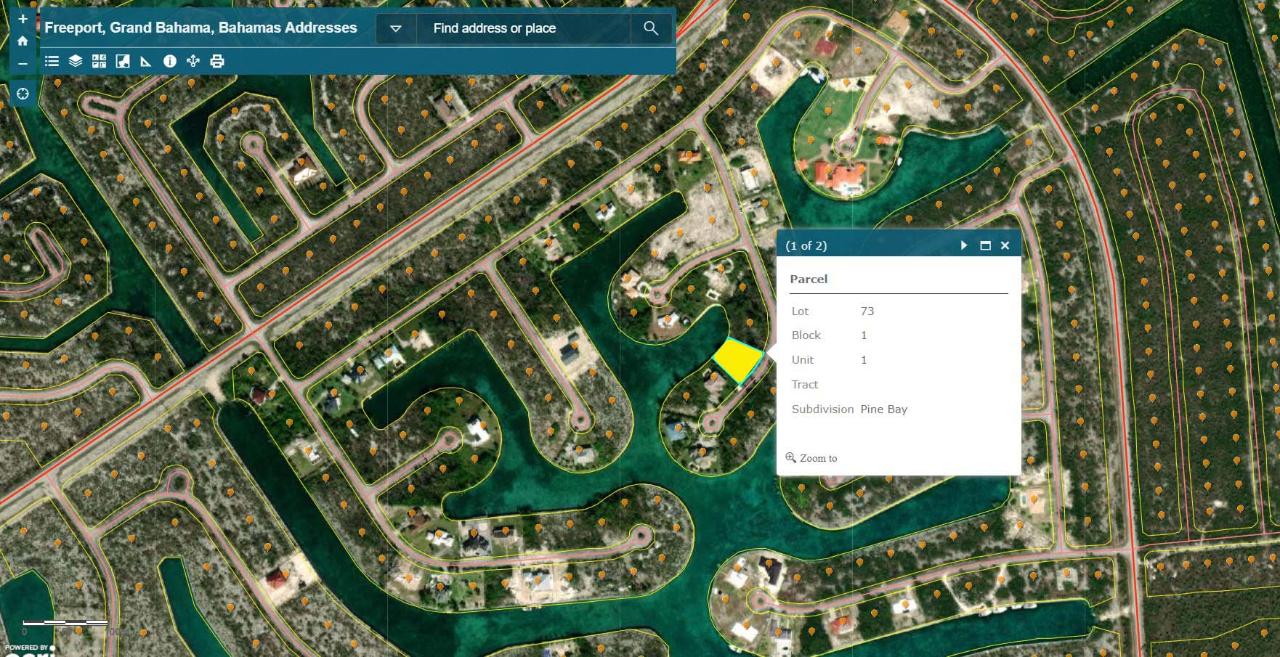
Task: Close the Parcel popup
Action: [x=1005, y=245]
